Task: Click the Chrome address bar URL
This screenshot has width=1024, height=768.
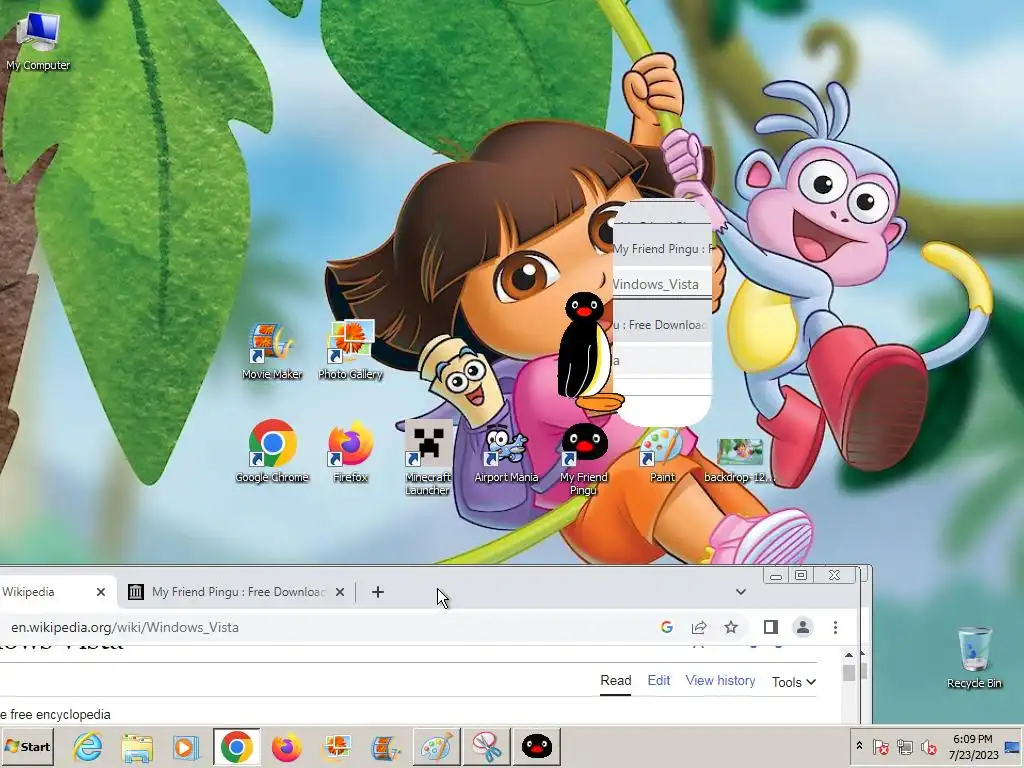Action: 125,627
